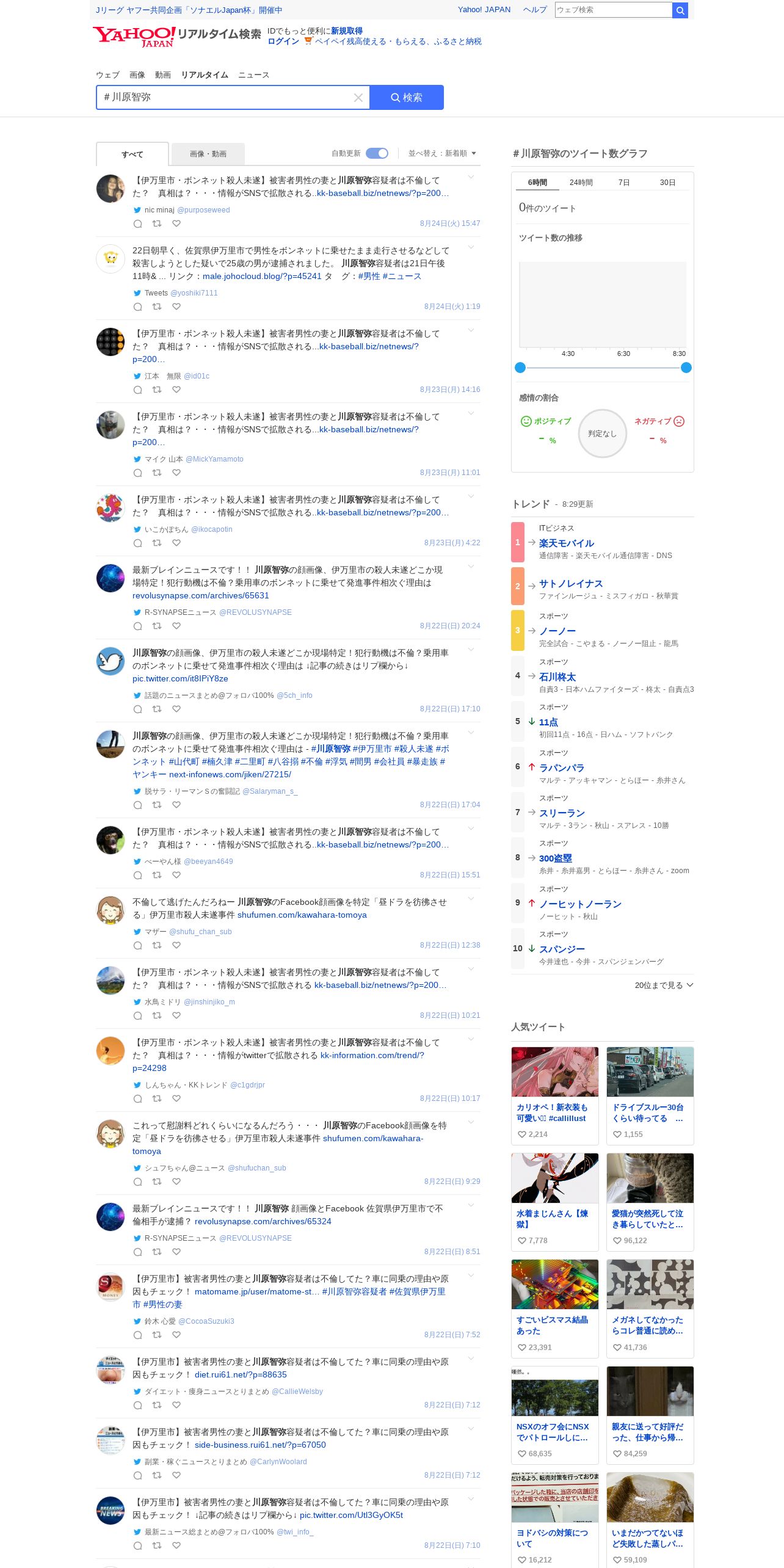
Task: Click reply icon on @c1gdrjpr tweet
Action: pyautogui.click(x=138, y=1098)
